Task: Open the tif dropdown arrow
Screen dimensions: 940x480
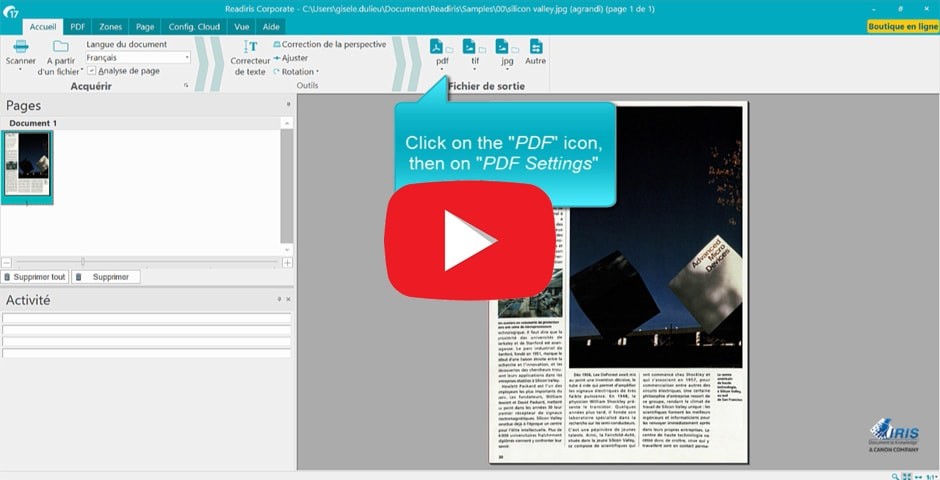Action: 475,70
